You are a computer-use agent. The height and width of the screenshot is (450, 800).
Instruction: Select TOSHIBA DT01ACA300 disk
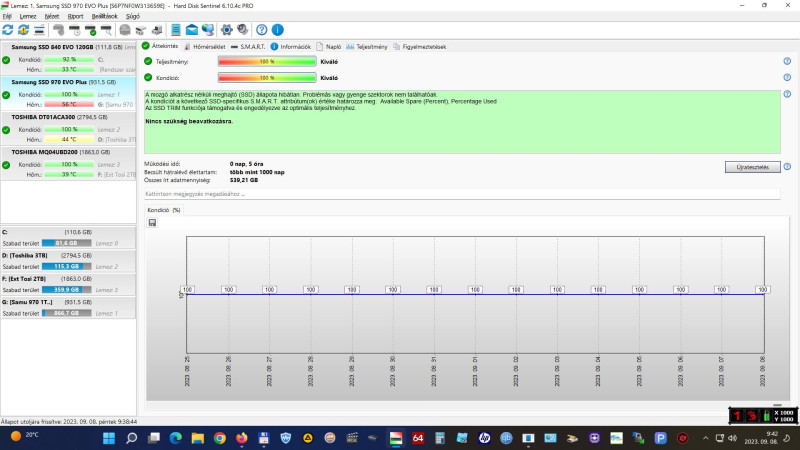(68, 129)
